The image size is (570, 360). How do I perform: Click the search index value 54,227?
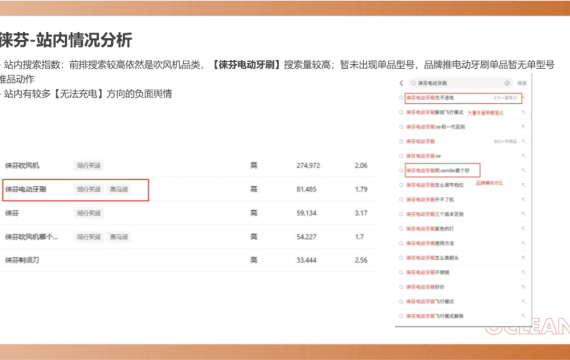(306, 237)
